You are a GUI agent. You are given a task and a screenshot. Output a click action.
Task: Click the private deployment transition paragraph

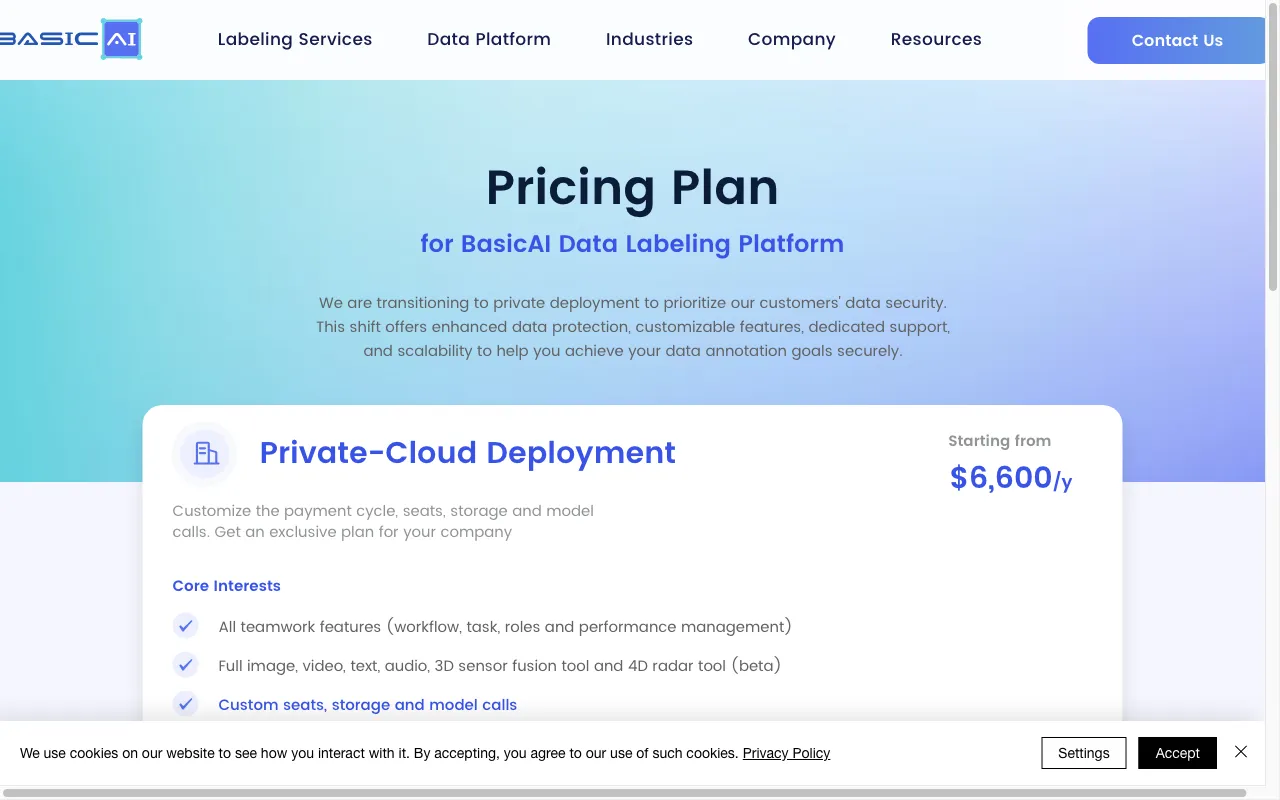point(632,327)
